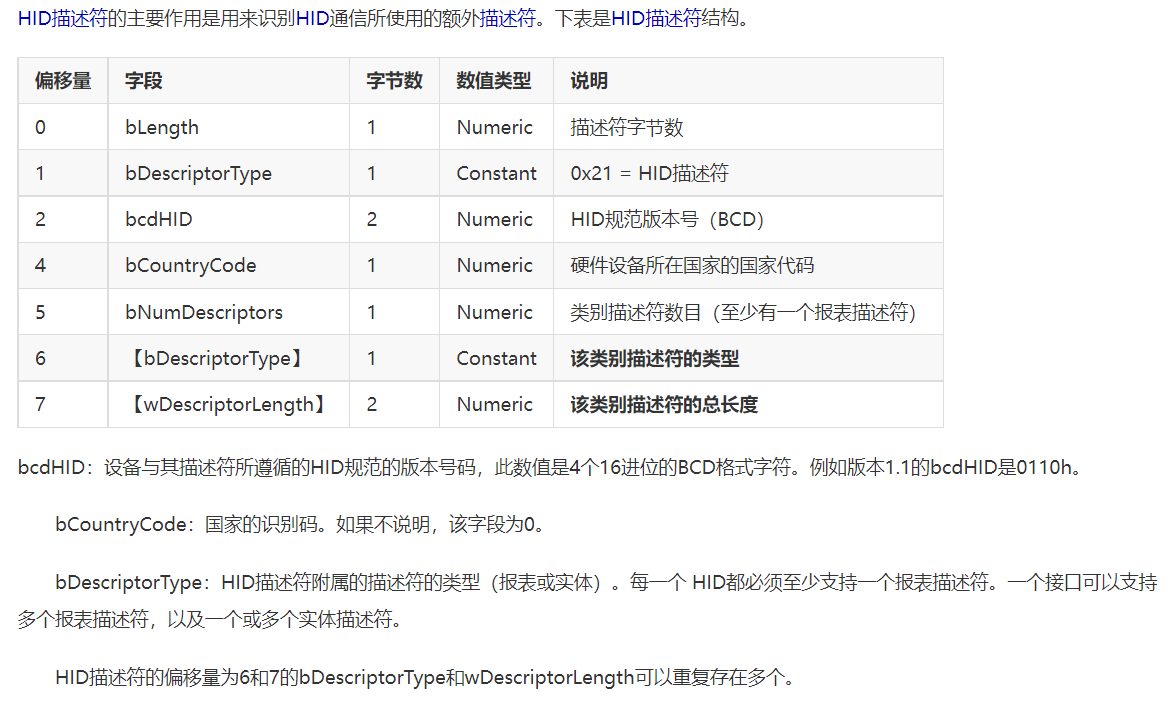Click the 说明 column header
Image resolution: width=1169 pixels, height=711 pixels.
click(x=589, y=81)
